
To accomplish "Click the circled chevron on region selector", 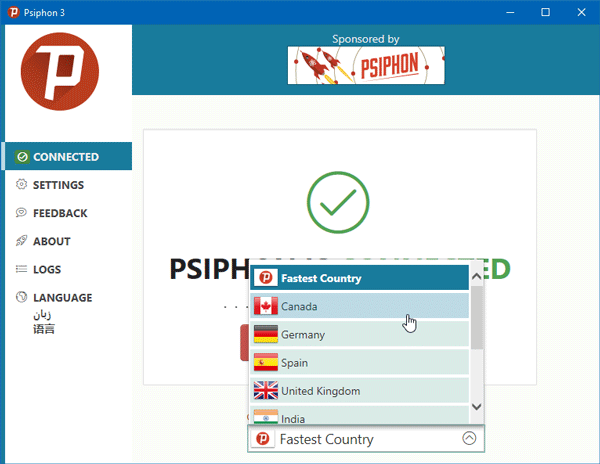I will pos(469,438).
